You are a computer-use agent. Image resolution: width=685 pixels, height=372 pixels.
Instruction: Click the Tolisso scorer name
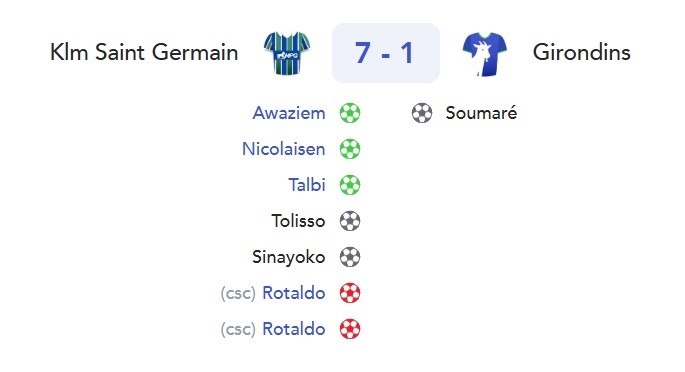298,221
